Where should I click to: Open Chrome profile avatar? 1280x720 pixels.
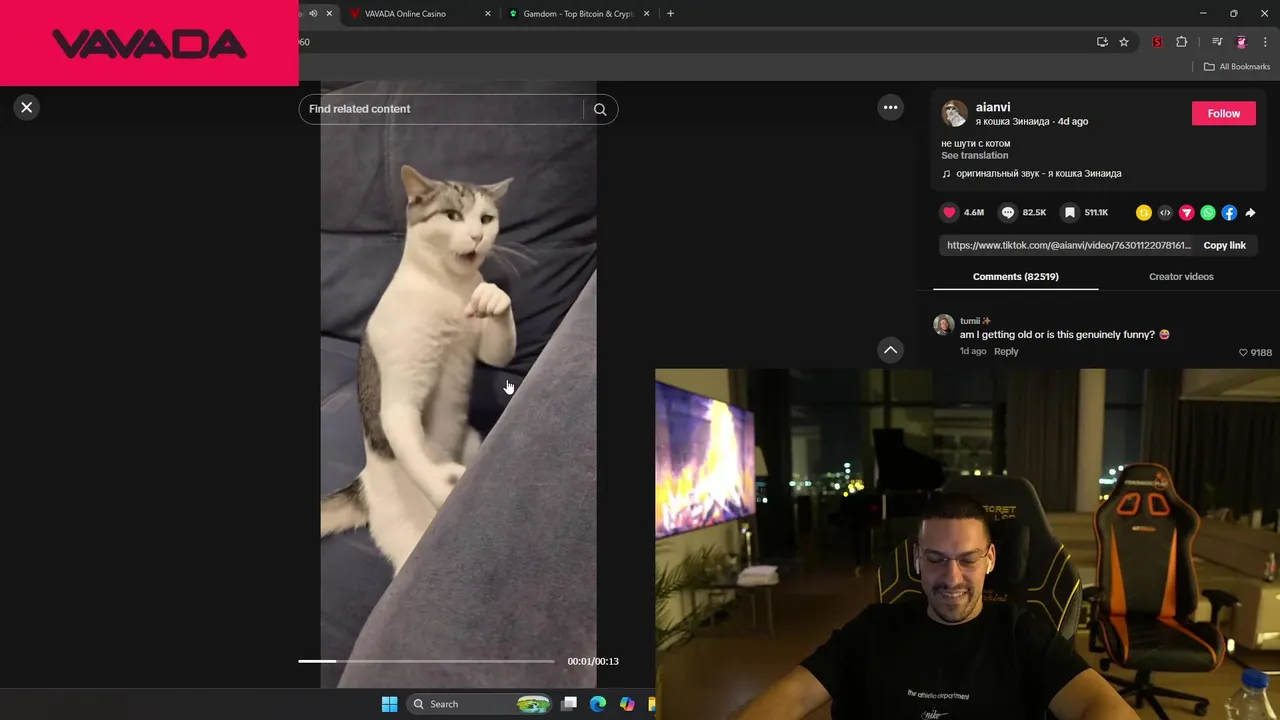click(1242, 42)
